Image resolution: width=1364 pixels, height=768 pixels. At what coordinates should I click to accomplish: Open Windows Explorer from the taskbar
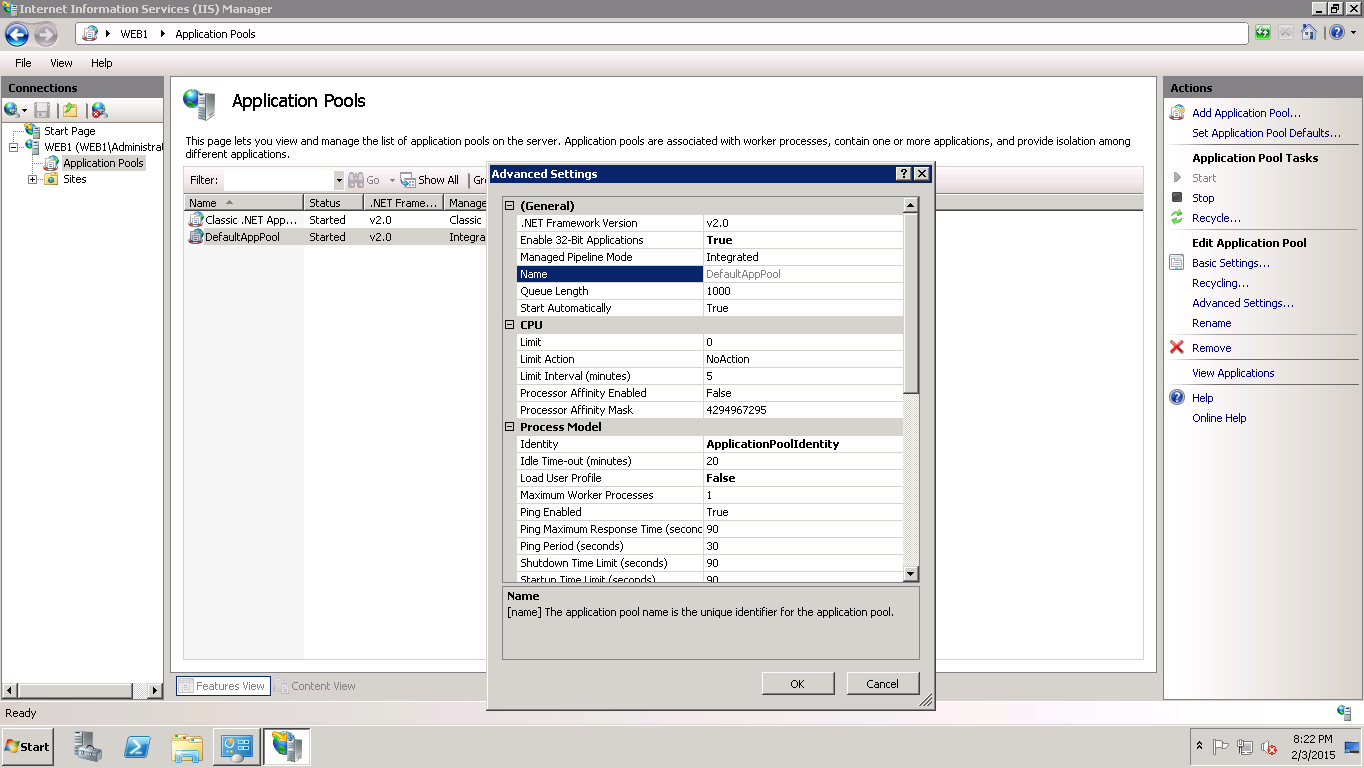(x=187, y=747)
